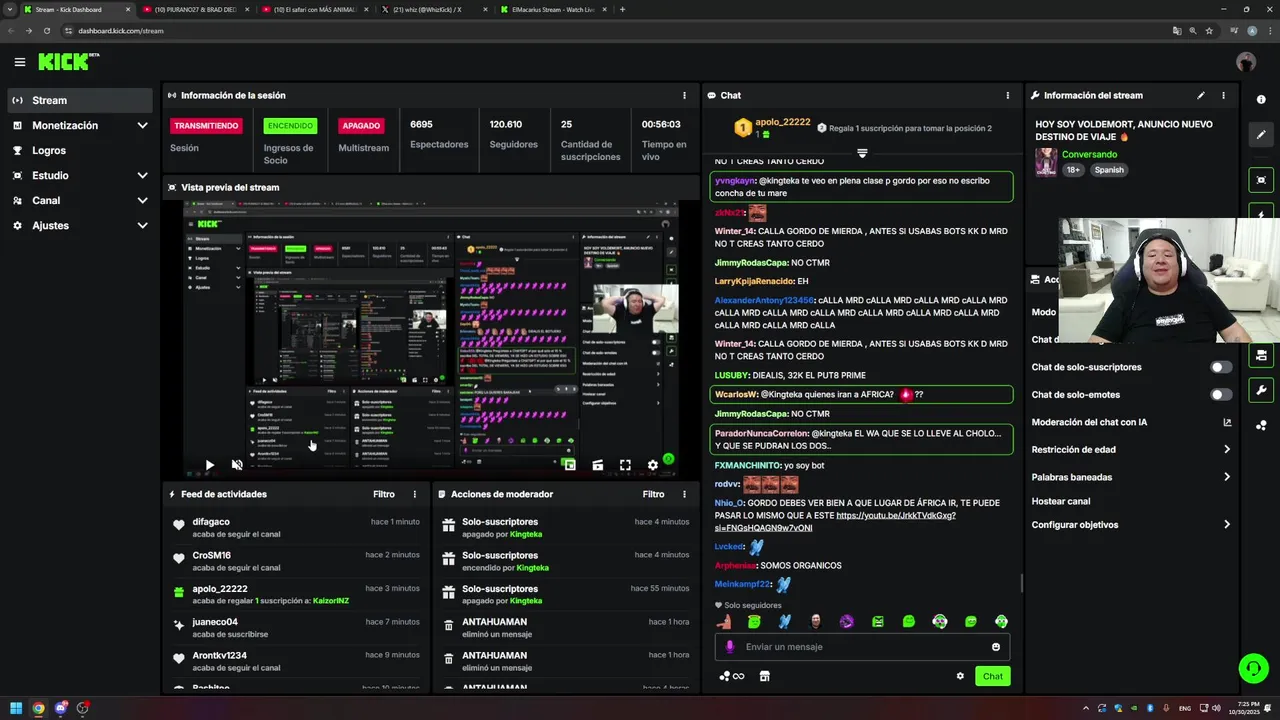The height and width of the screenshot is (720, 1280).
Task: Send message with the Chat button
Action: (x=992, y=676)
